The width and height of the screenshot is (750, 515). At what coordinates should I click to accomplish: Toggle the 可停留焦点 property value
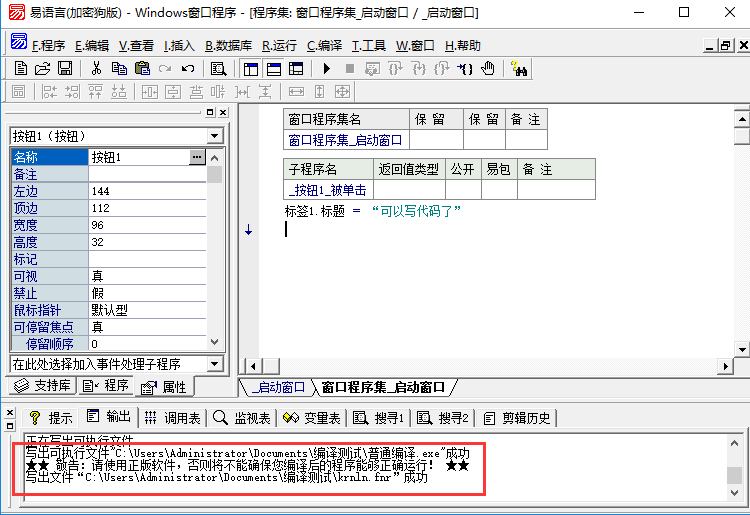[x=147, y=326]
